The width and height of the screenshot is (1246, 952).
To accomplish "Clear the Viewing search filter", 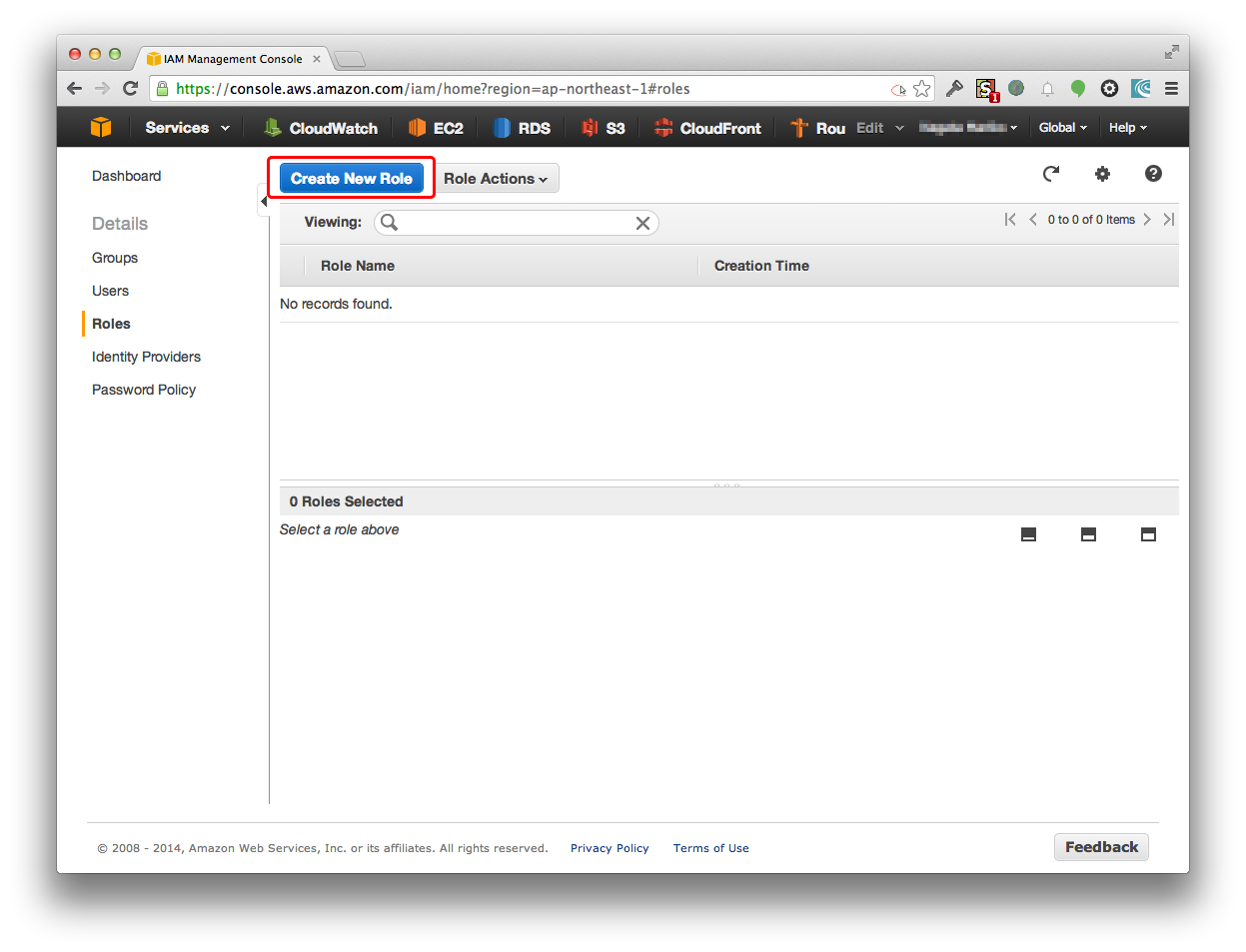I will [642, 223].
